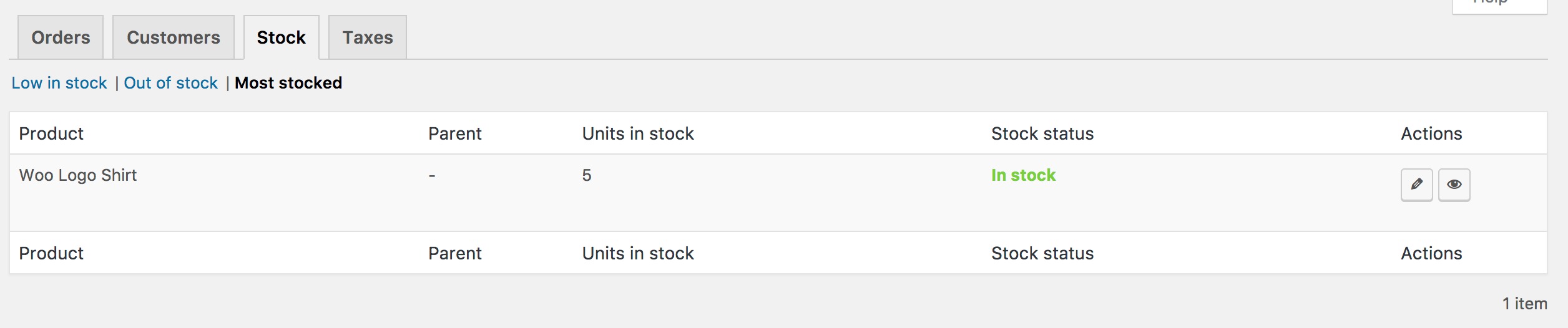
Task: Click the bottom Units in stock footer label
Action: (638, 253)
